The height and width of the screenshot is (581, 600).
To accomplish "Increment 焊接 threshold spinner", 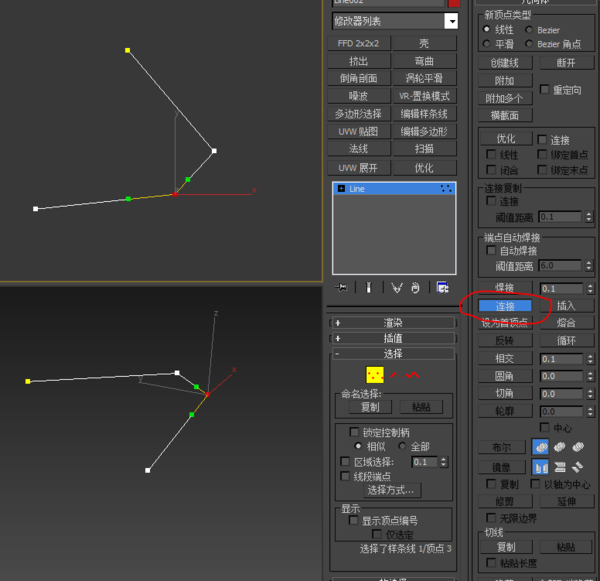I will tap(590, 286).
